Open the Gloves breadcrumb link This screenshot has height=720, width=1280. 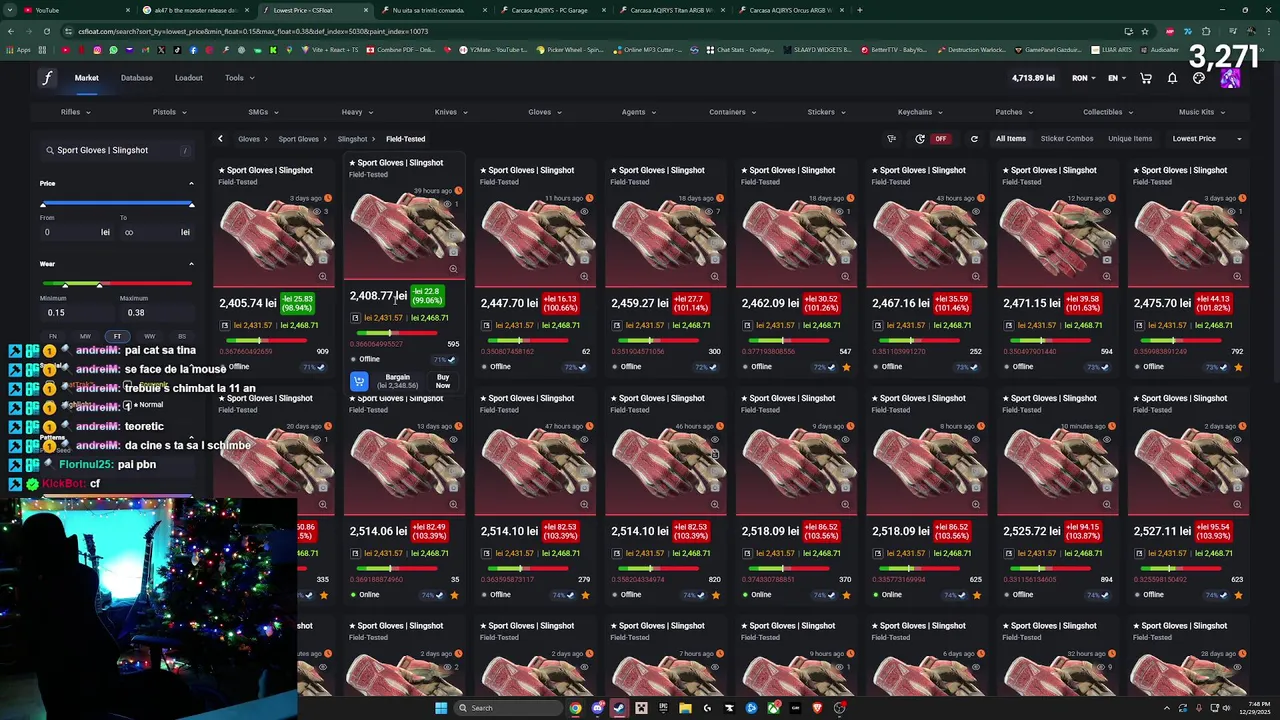(249, 139)
